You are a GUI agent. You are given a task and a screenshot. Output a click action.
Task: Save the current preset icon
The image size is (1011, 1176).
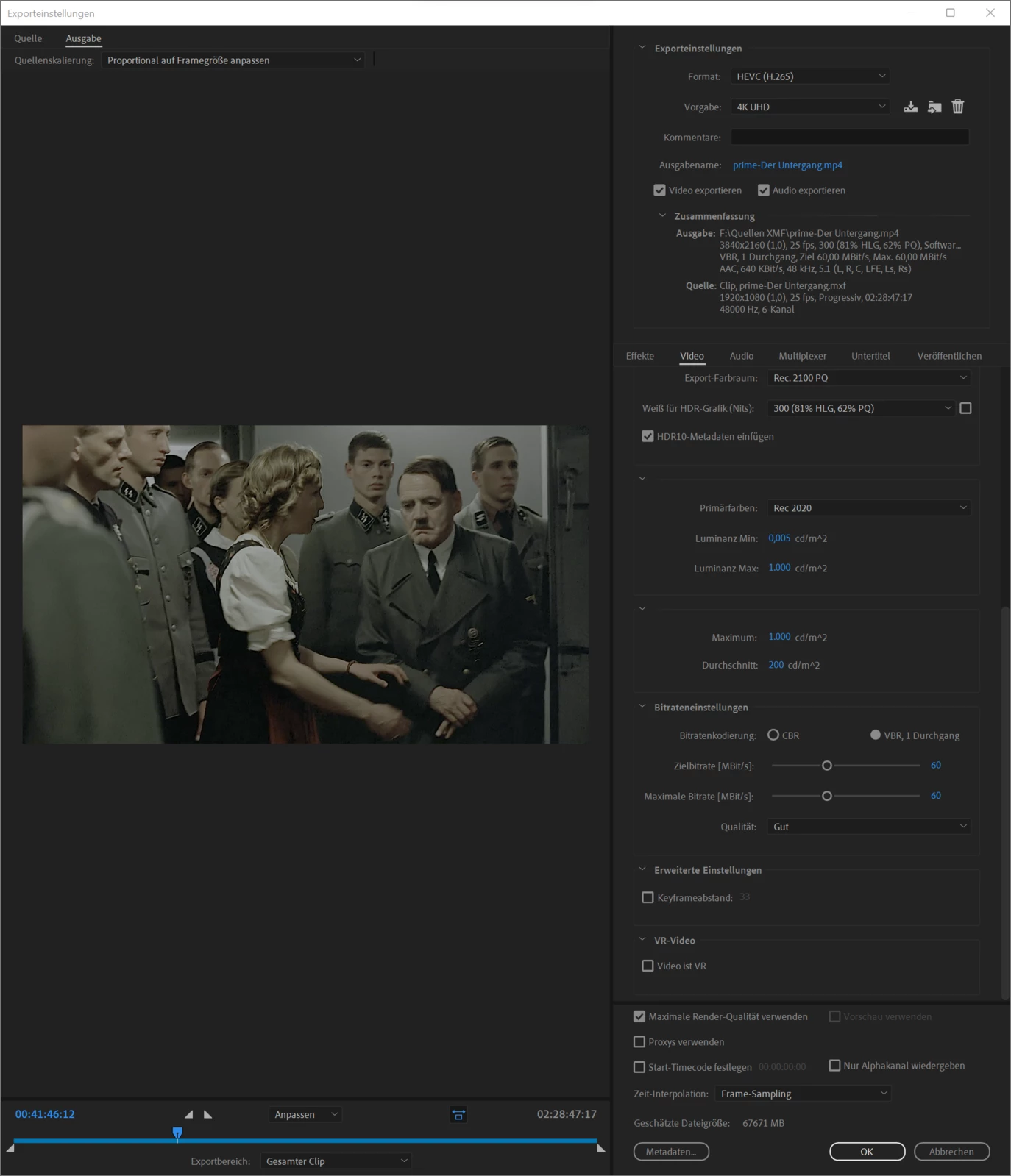point(911,107)
